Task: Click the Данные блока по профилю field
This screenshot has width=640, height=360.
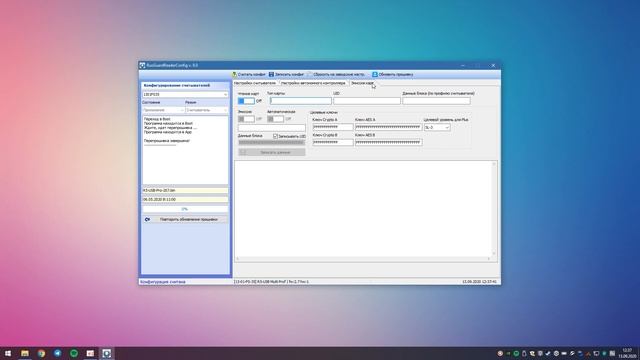Action: click(436, 101)
